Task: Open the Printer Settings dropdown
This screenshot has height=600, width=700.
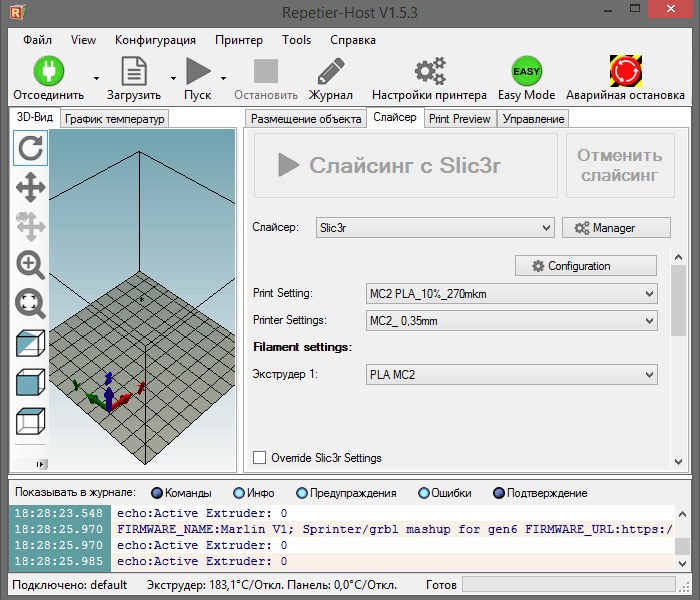Action: 512,321
